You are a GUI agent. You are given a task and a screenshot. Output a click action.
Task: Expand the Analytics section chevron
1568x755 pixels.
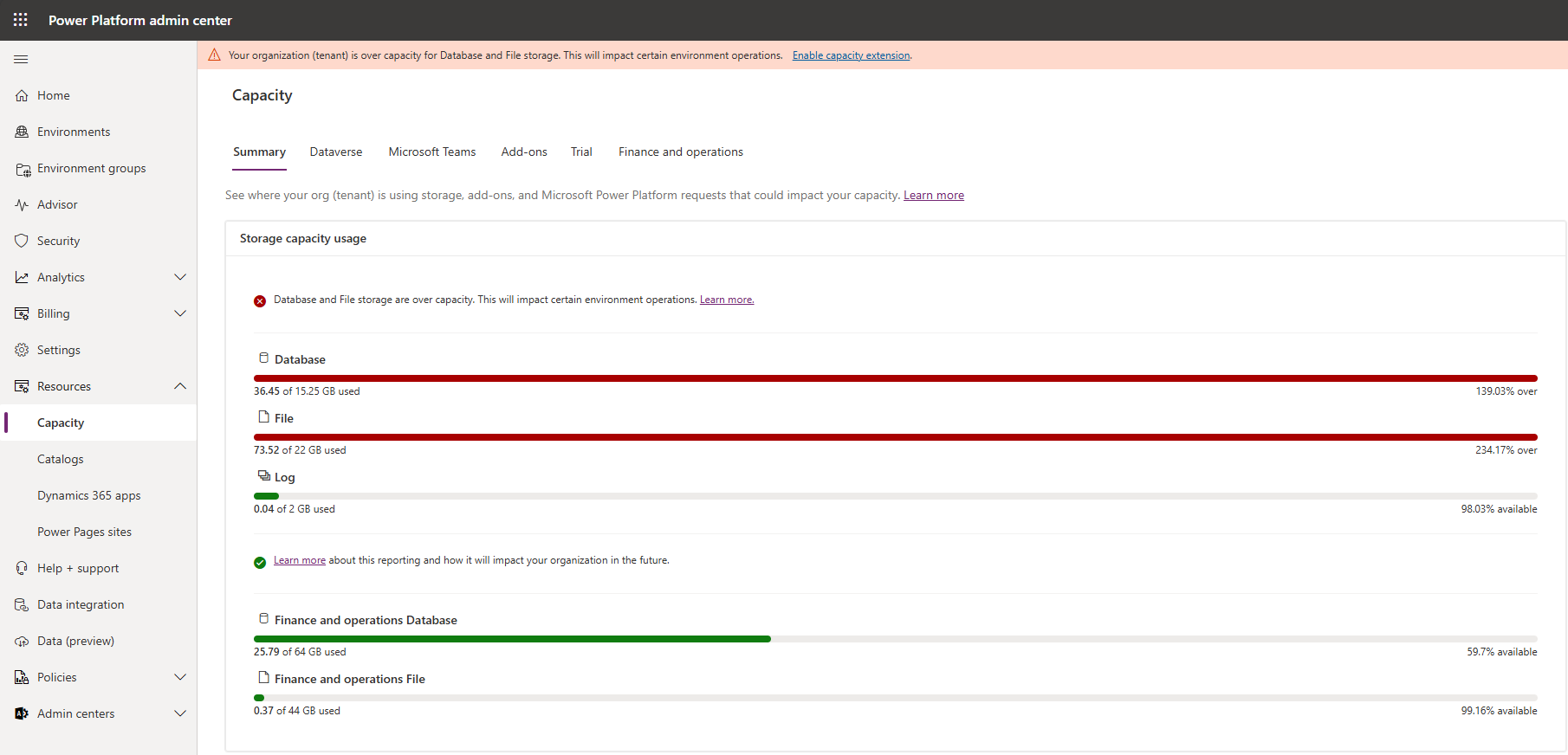(x=180, y=277)
